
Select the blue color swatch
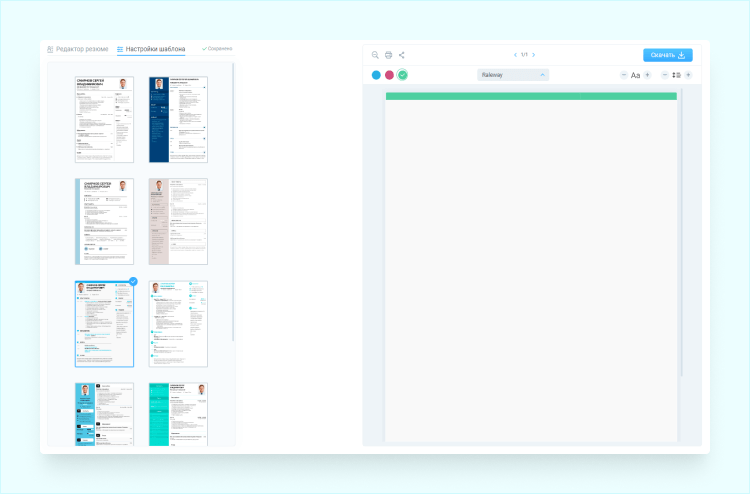click(x=376, y=75)
